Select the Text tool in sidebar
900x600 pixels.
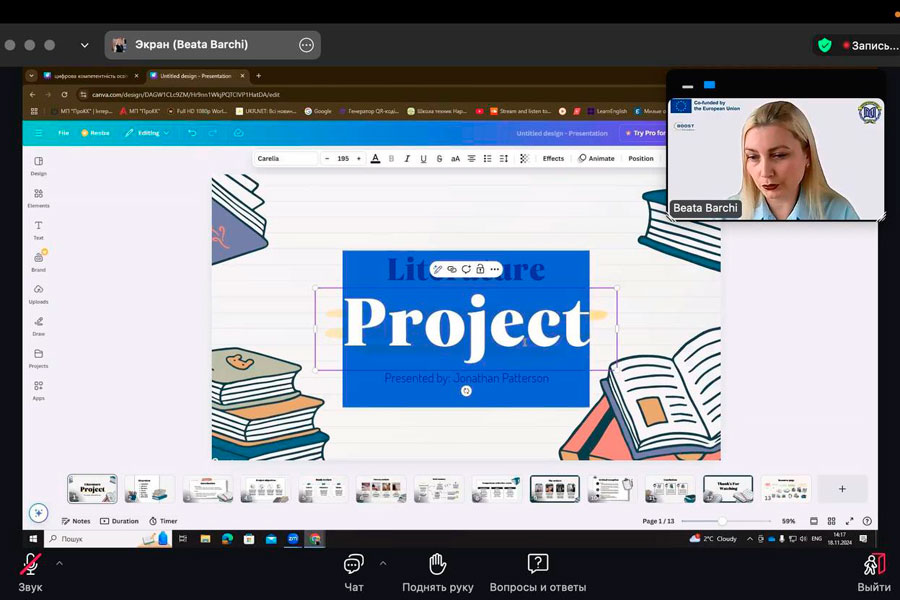click(x=38, y=229)
